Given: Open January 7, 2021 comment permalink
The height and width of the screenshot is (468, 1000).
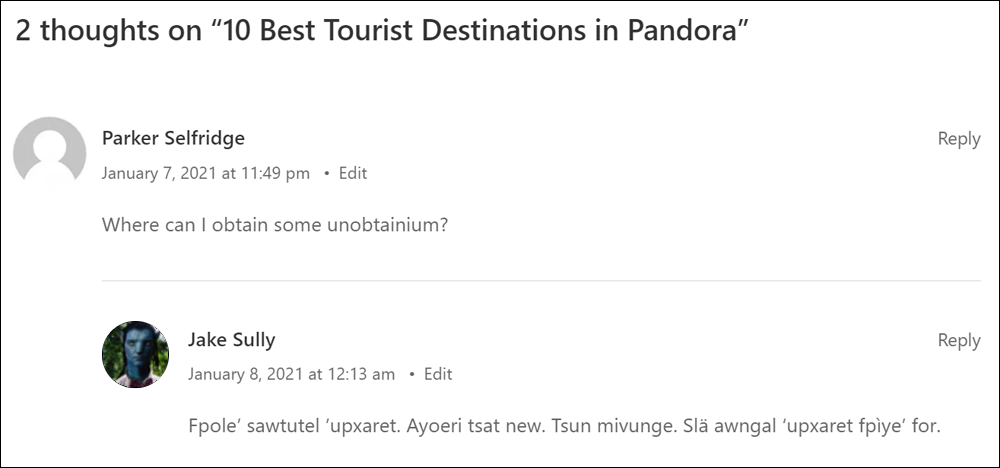Looking at the screenshot, I should [x=205, y=173].
